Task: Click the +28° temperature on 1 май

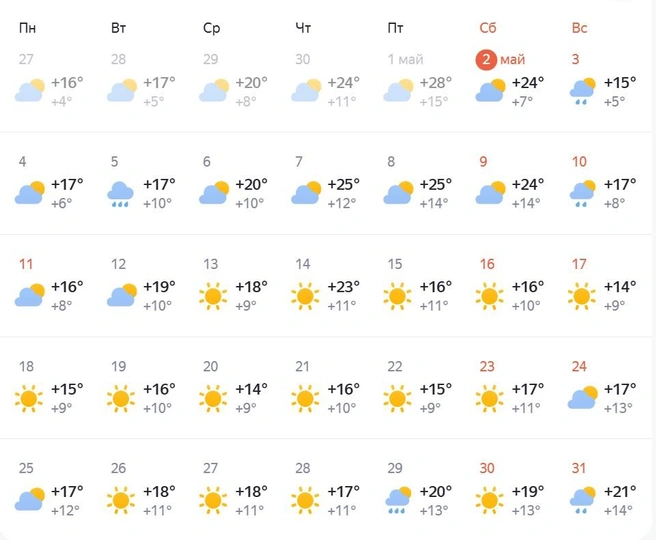Action: (x=436, y=82)
